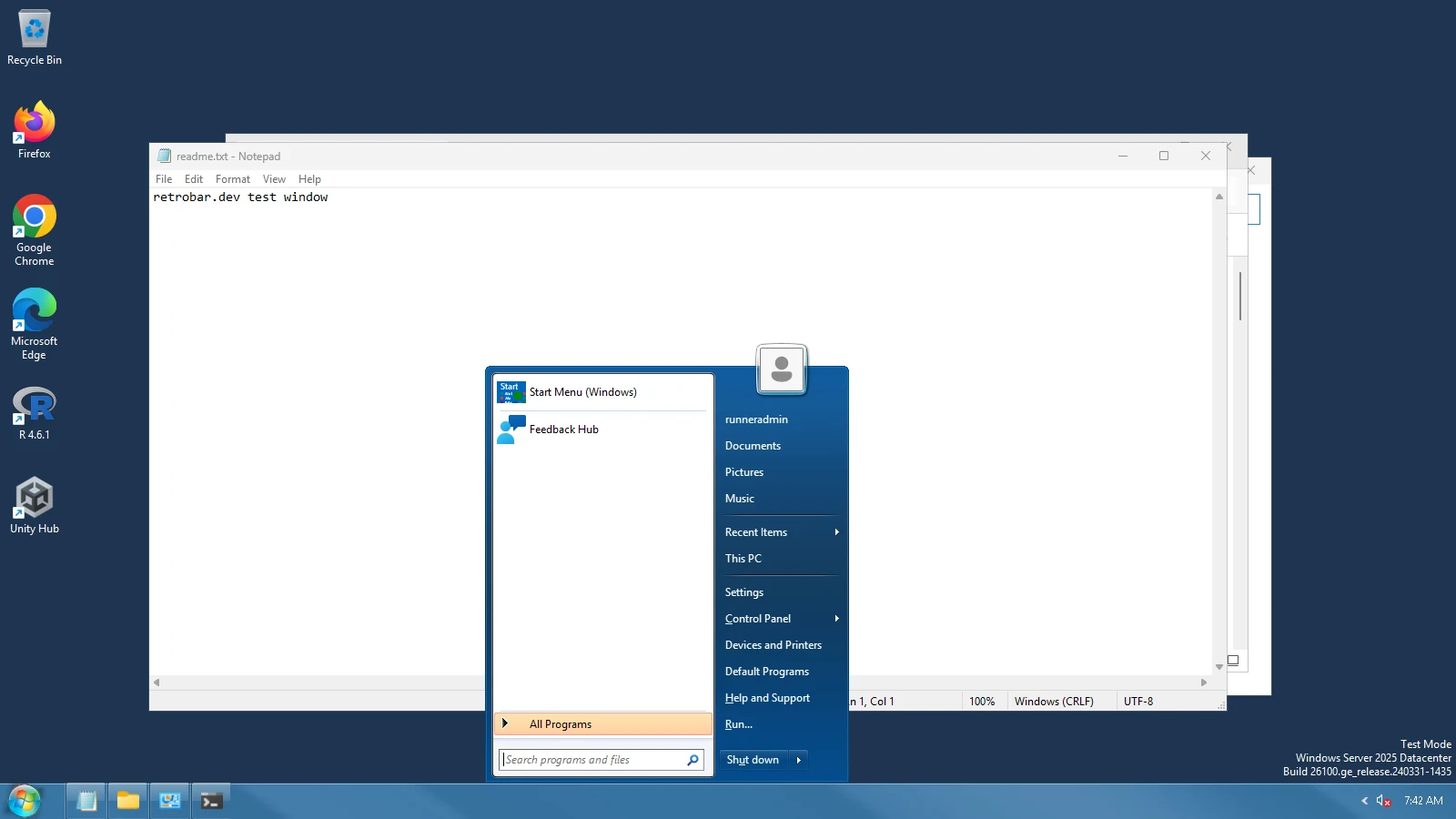Open Default Programs
Image resolution: width=1456 pixels, height=819 pixels.
point(781,672)
